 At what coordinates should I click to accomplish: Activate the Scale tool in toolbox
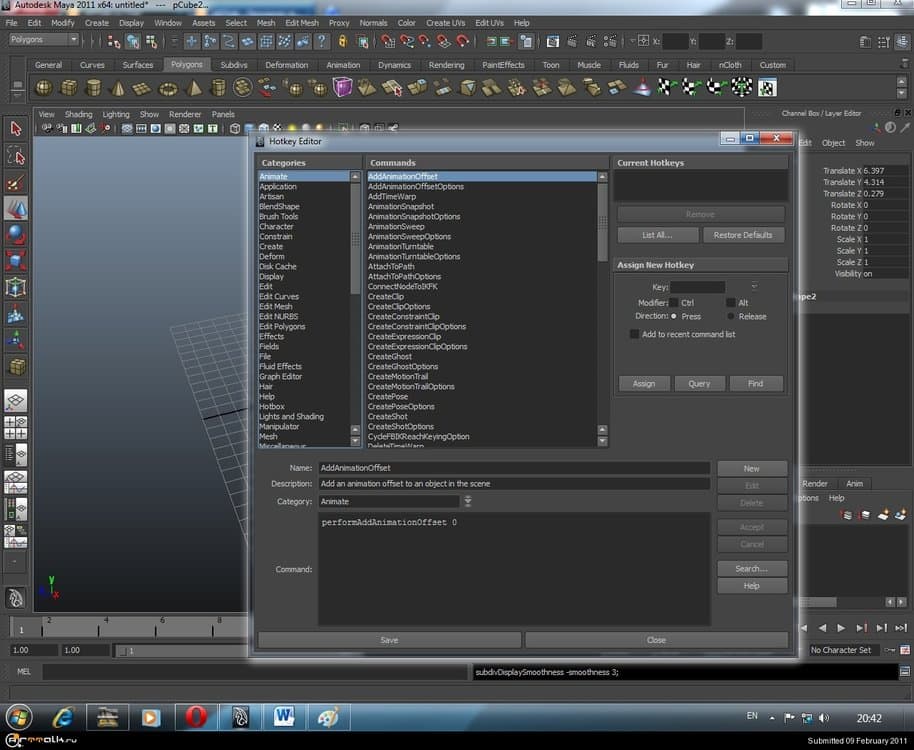click(x=16, y=260)
